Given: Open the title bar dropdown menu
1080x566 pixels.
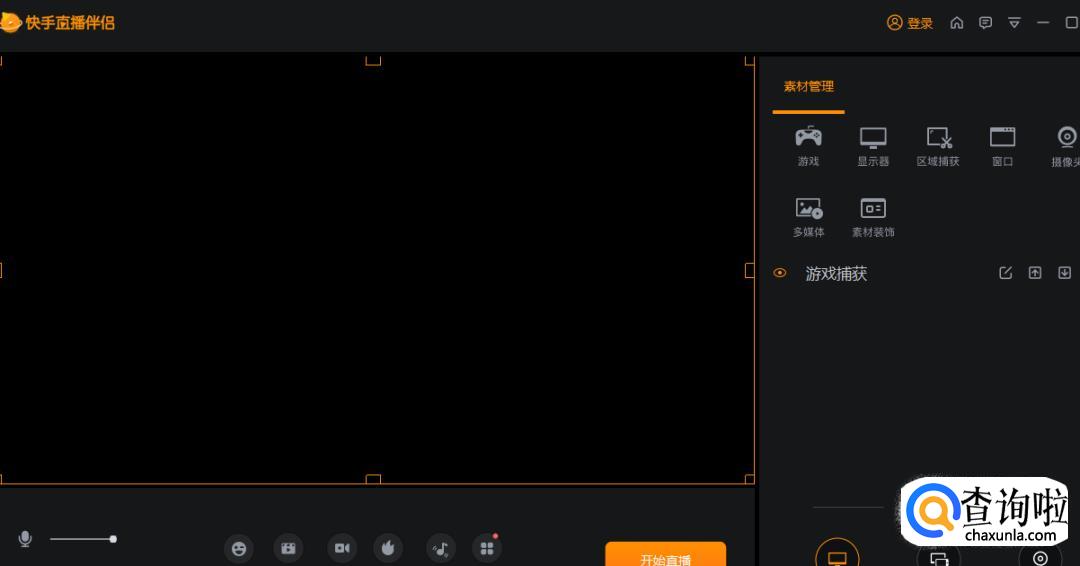Looking at the screenshot, I should (x=1014, y=23).
